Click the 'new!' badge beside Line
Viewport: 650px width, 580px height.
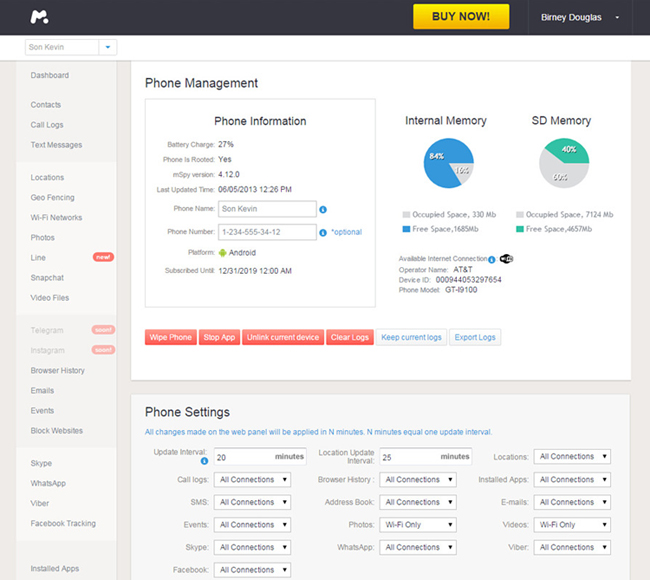(x=103, y=257)
